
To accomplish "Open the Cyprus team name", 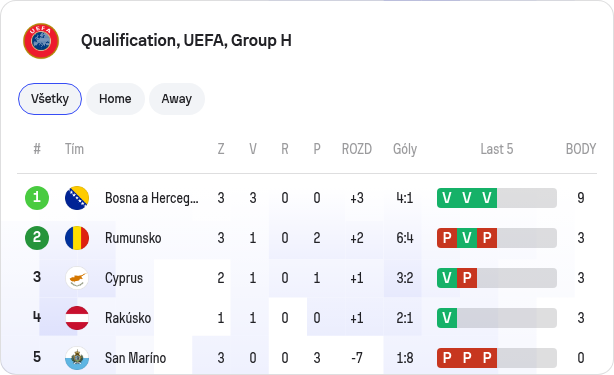I will pos(124,278).
